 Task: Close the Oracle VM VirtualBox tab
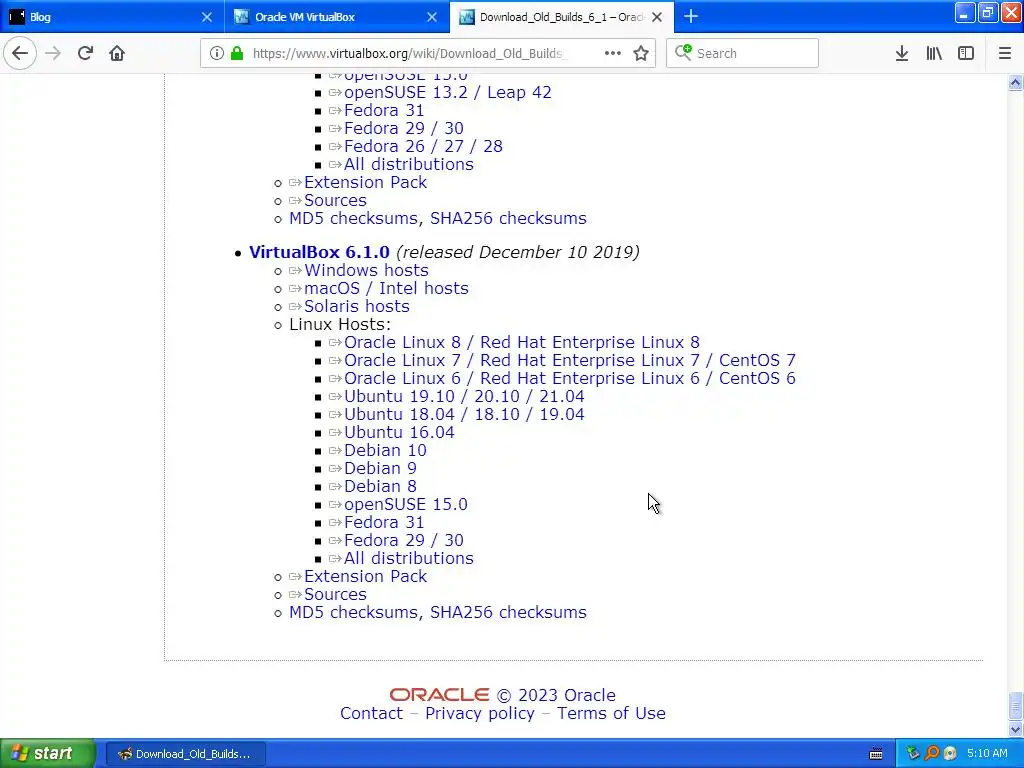click(x=432, y=17)
